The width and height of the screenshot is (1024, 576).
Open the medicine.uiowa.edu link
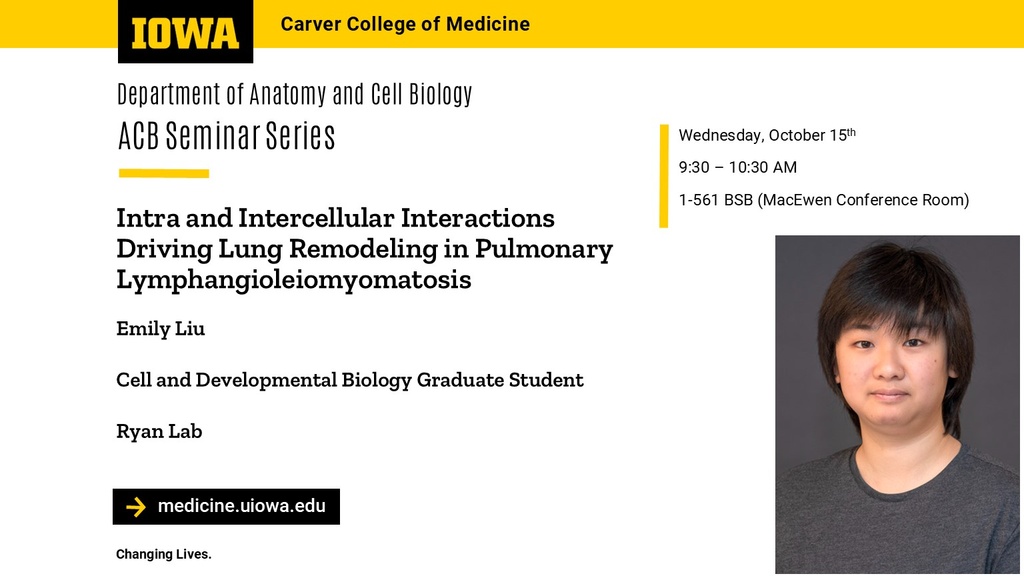pyautogui.click(x=241, y=506)
